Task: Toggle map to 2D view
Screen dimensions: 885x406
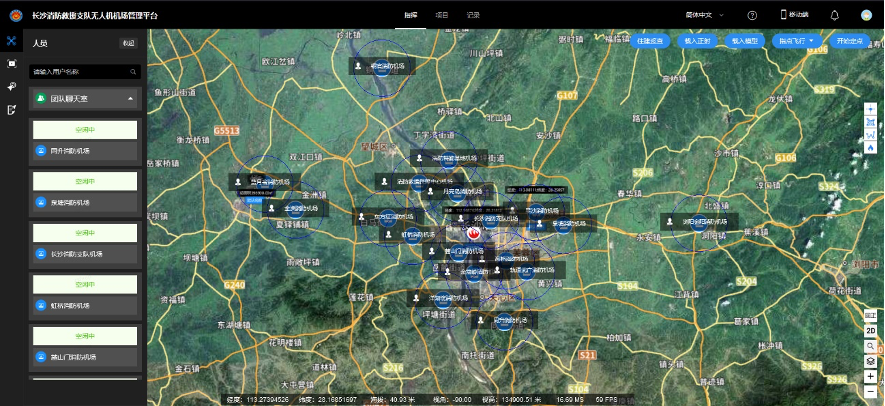Action: tap(871, 330)
